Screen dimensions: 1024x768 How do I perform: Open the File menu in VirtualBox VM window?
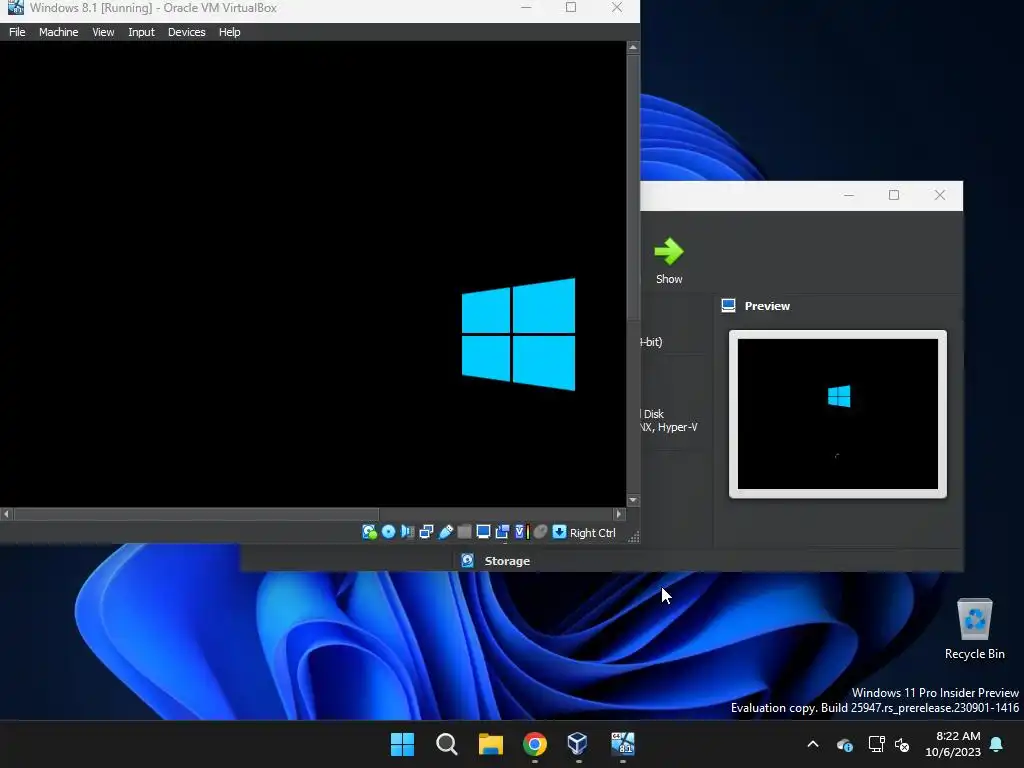(x=17, y=32)
